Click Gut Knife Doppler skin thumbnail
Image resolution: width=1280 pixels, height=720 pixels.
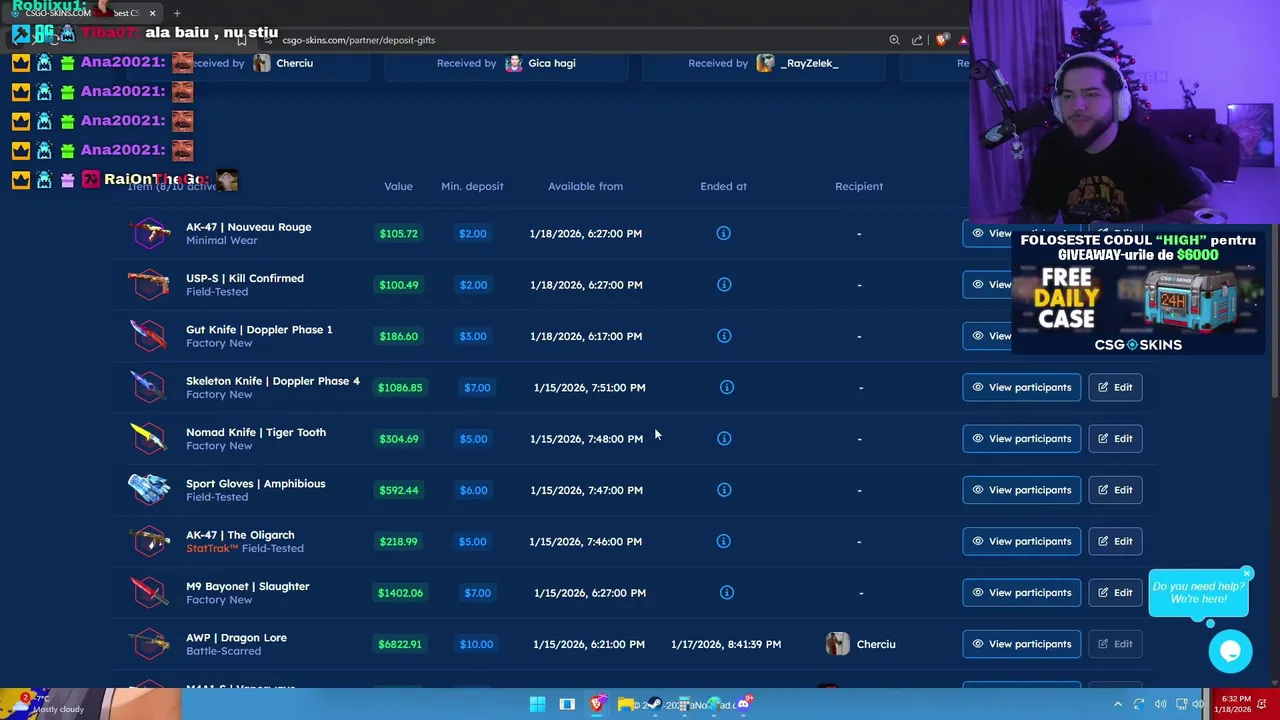pos(149,336)
